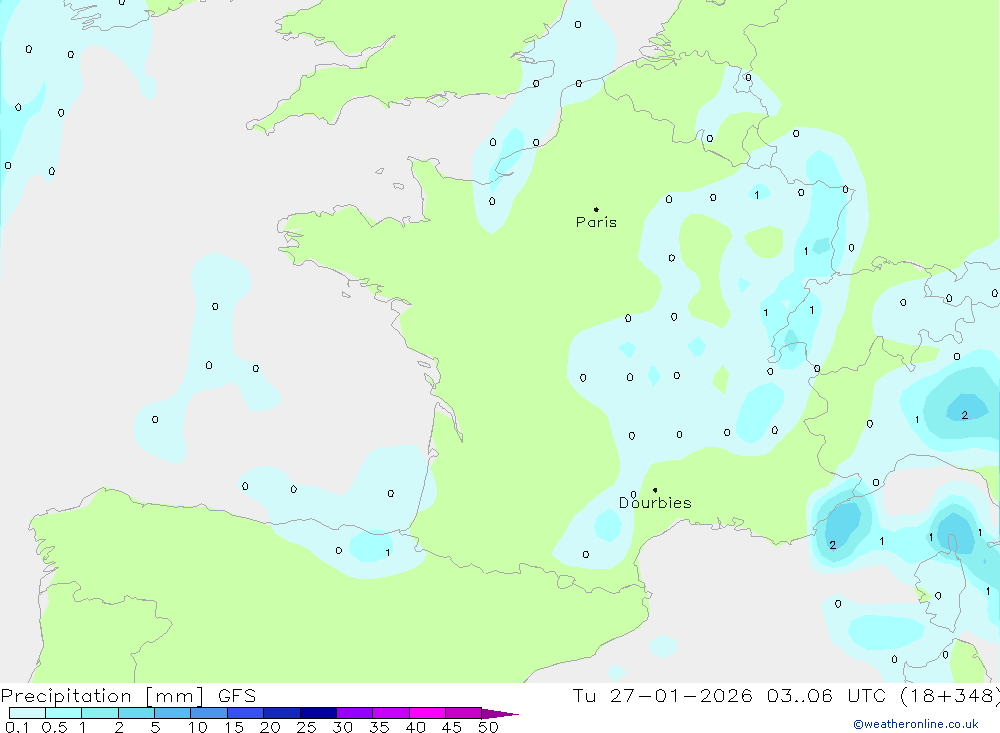Pick the 10–15 mm legend color box
This screenshot has height=733, width=1000.
(x=209, y=713)
